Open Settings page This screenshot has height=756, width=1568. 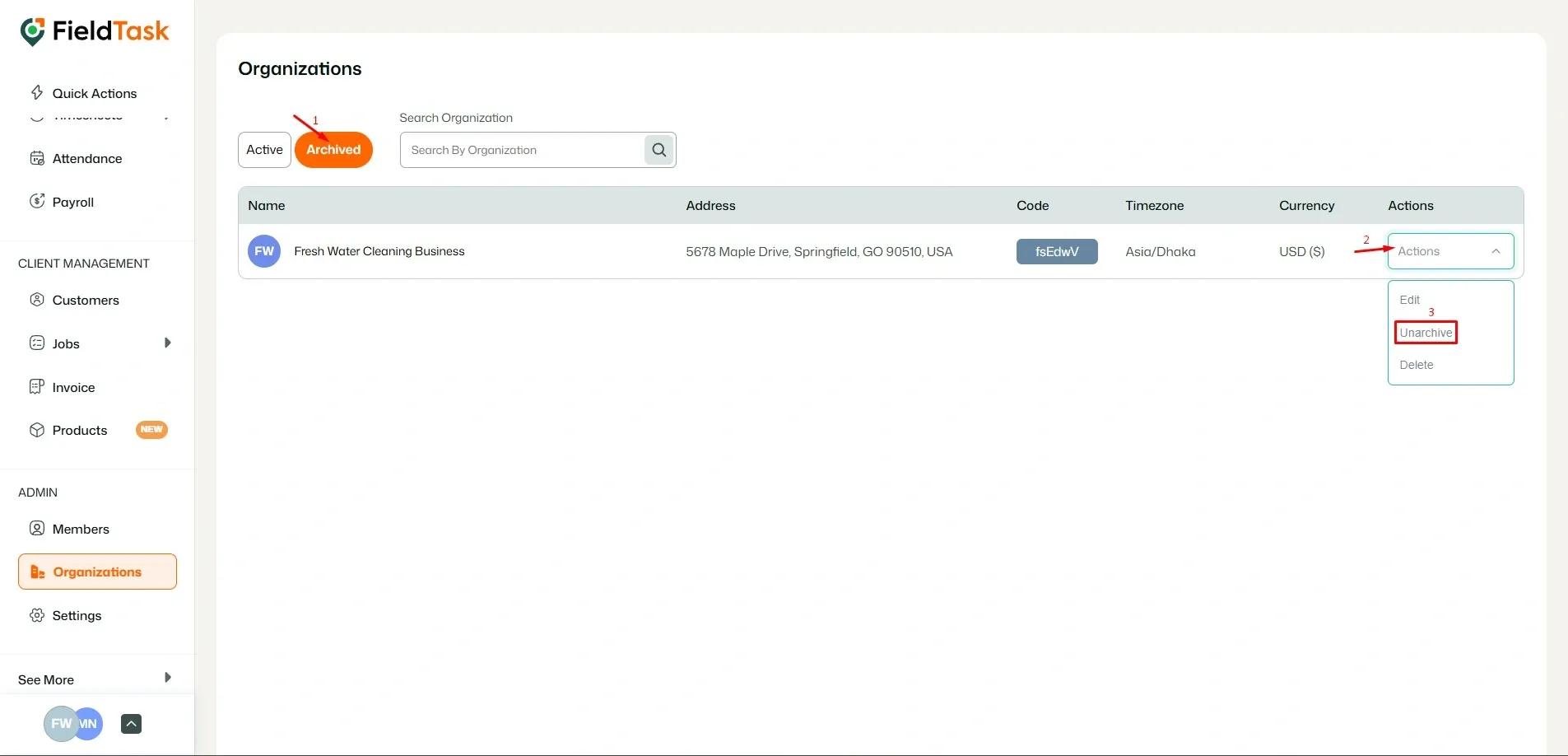77,615
